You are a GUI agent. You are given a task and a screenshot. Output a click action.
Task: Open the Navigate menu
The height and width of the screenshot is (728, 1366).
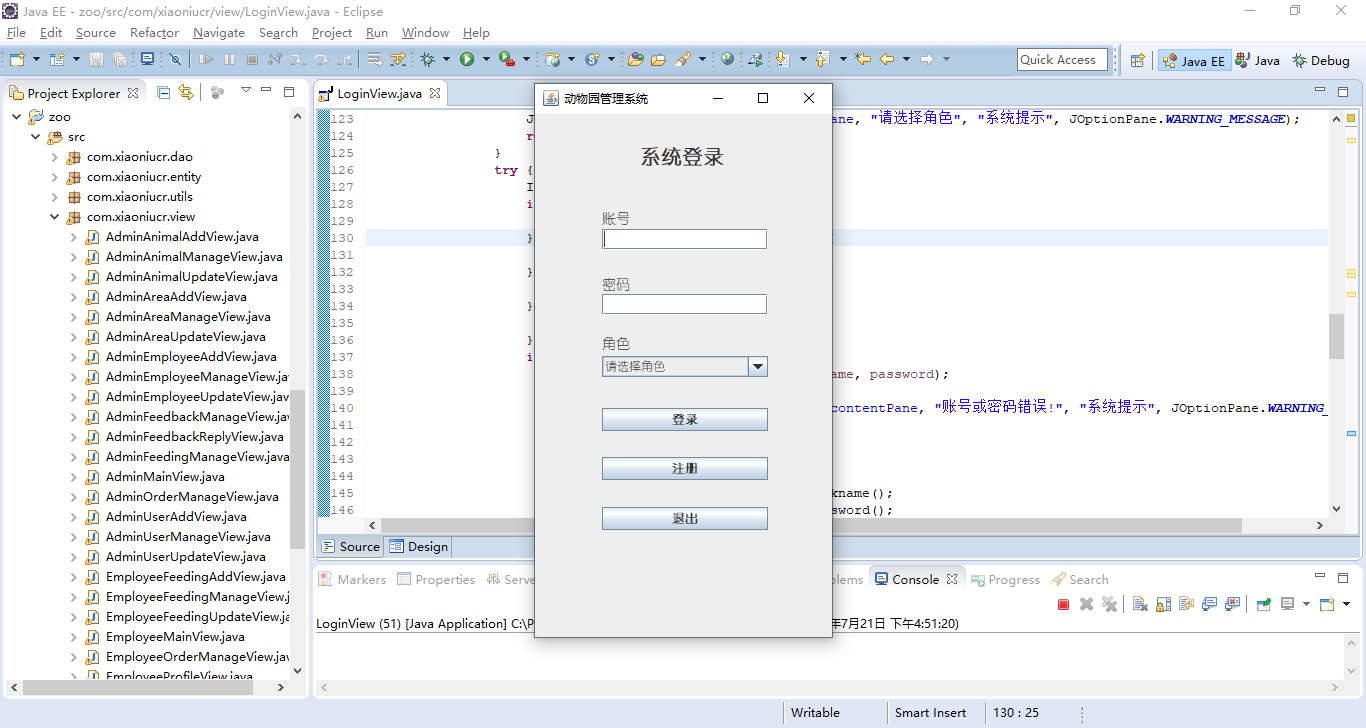pos(218,33)
